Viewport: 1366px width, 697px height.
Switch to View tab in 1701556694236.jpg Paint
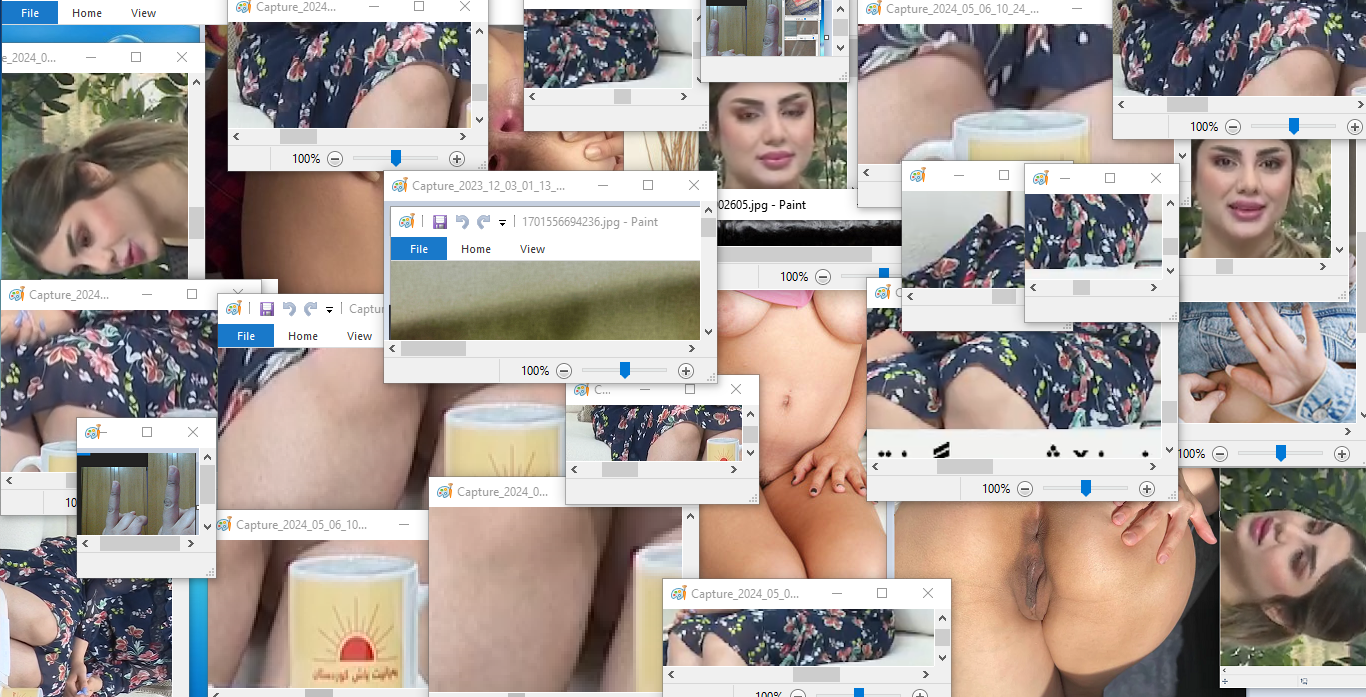pyautogui.click(x=532, y=249)
